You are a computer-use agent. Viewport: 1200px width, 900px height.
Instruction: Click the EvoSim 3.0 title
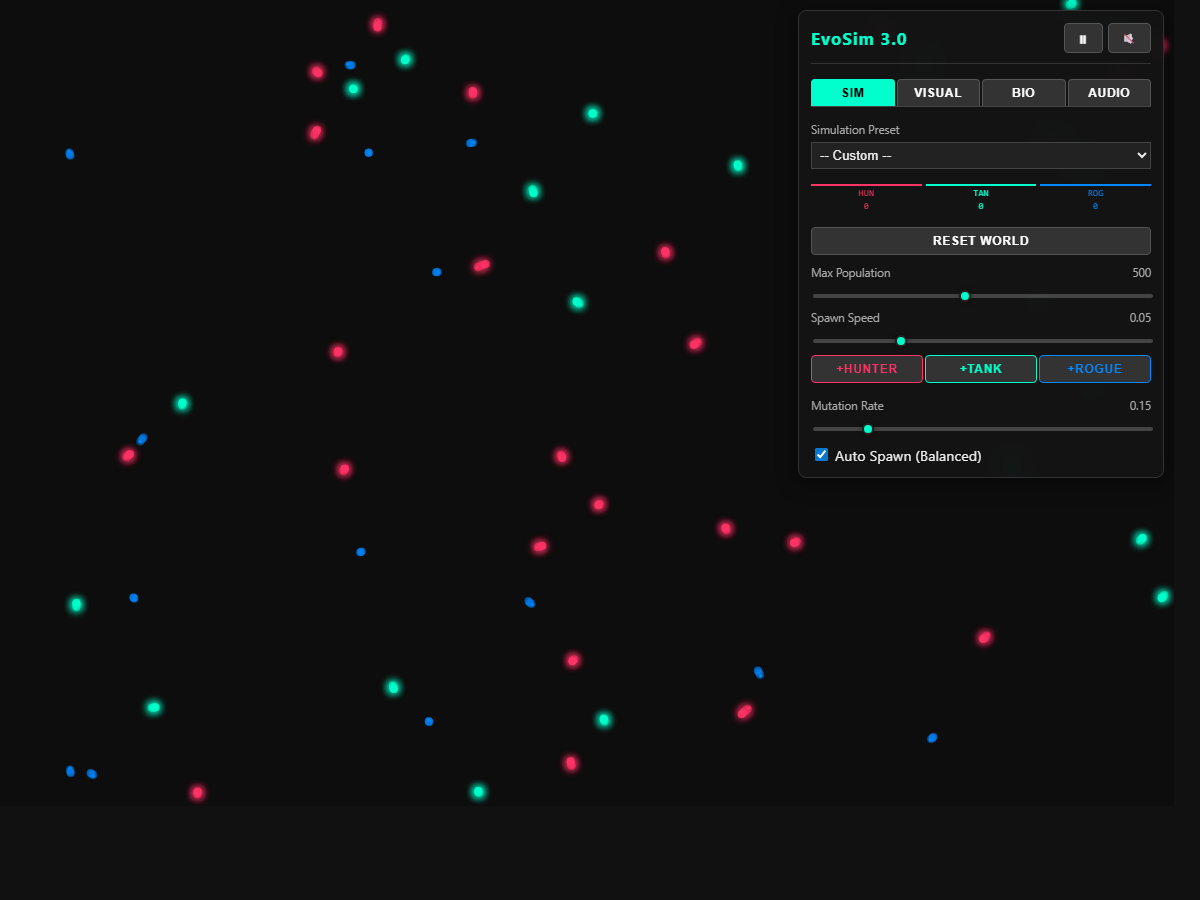[x=859, y=40]
